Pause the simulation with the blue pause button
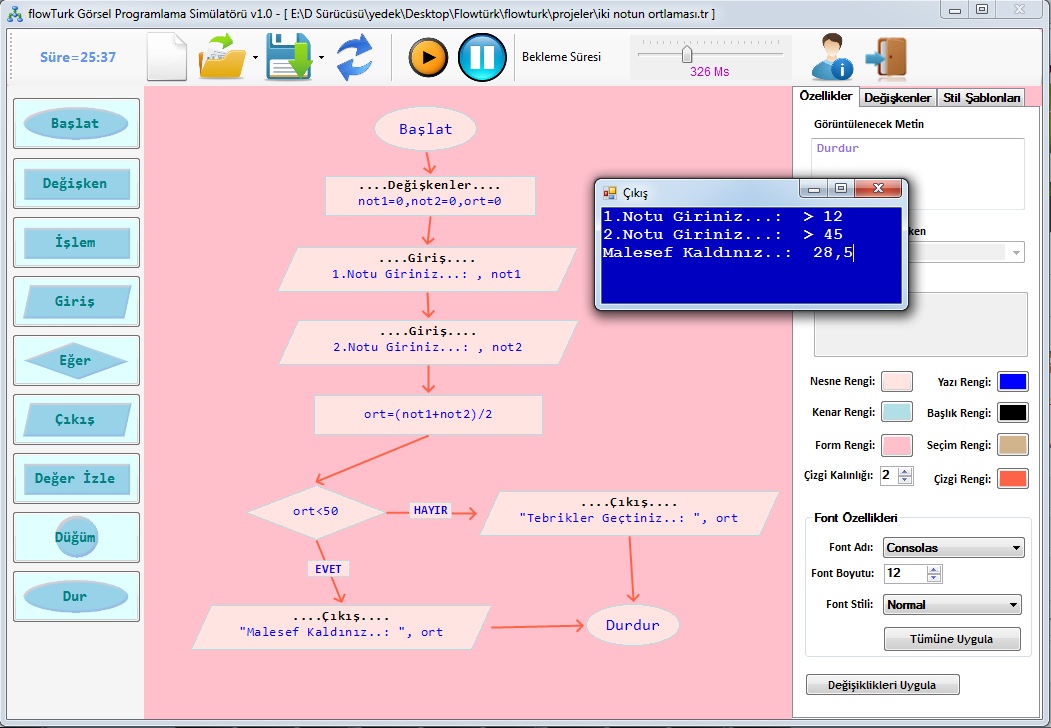1051x728 pixels. click(482, 57)
